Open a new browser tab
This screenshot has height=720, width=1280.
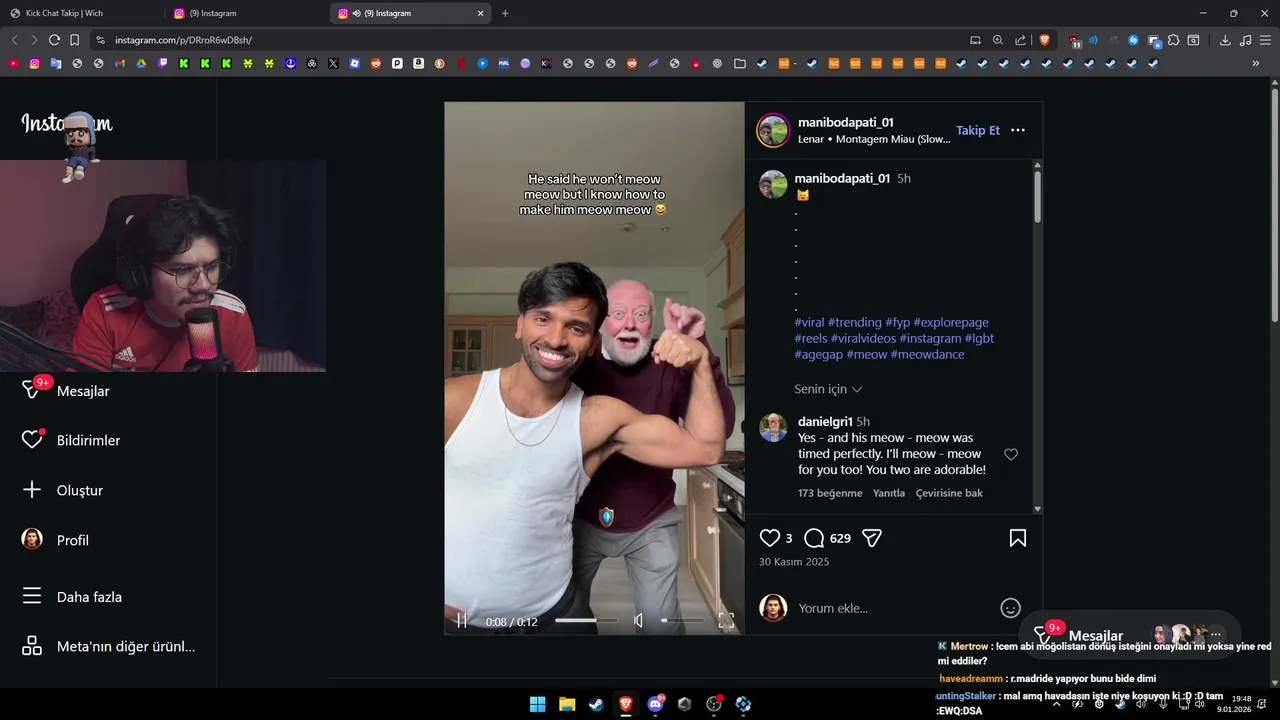pos(505,13)
